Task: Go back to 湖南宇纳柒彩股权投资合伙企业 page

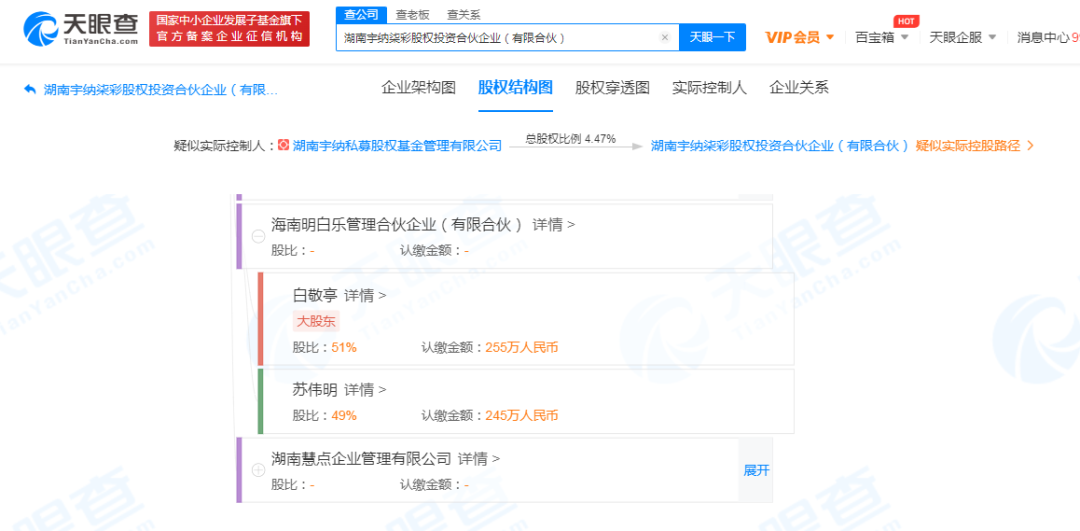Action: click(x=160, y=89)
